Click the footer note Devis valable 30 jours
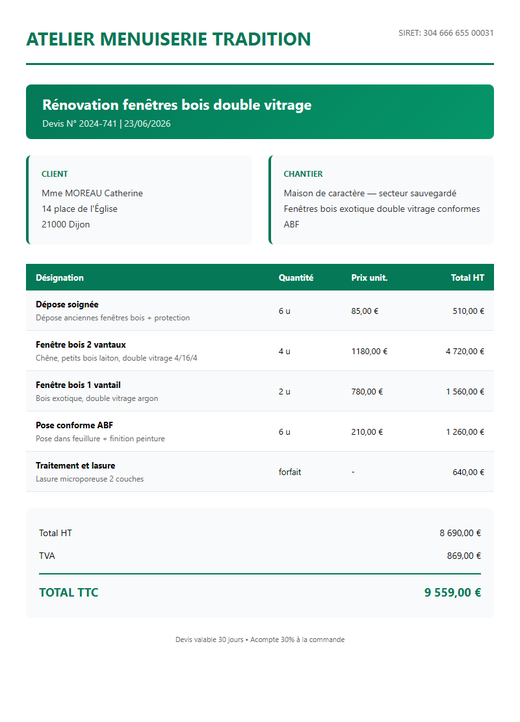The width and height of the screenshot is (520, 722). [x=209, y=640]
